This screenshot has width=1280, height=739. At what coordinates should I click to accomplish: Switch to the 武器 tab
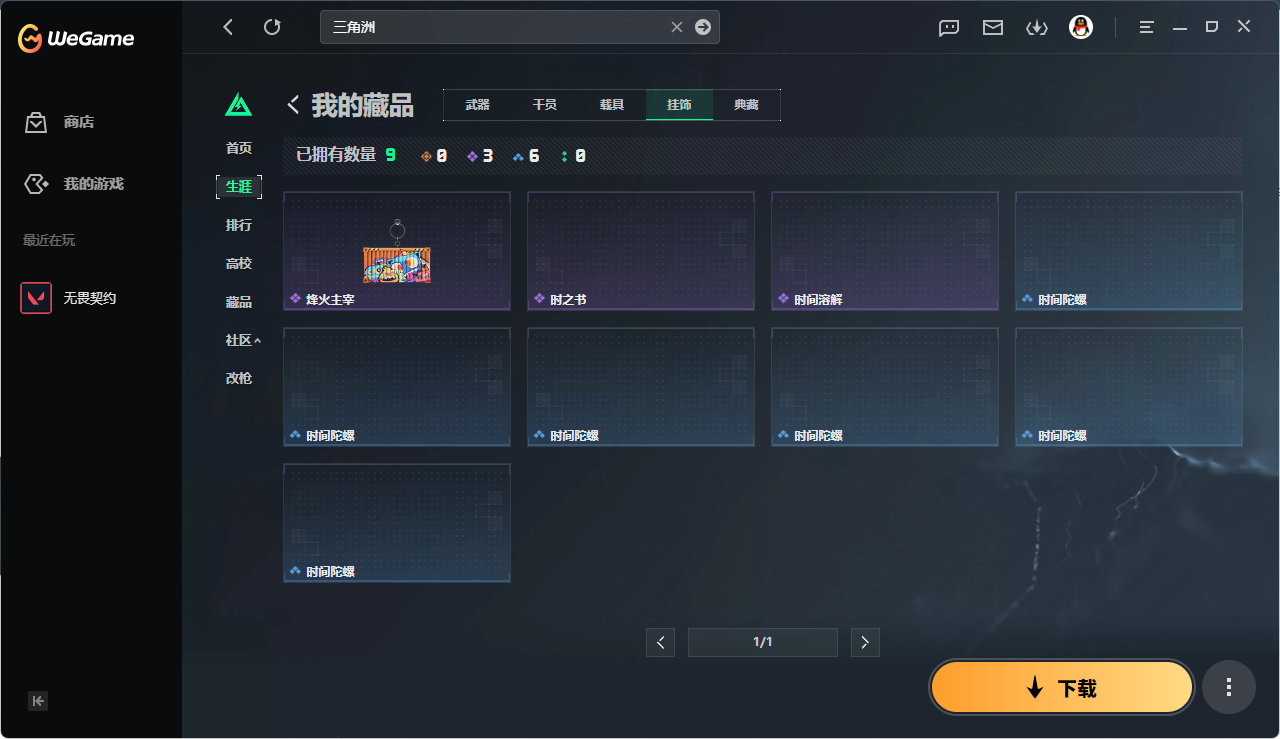[477, 105]
